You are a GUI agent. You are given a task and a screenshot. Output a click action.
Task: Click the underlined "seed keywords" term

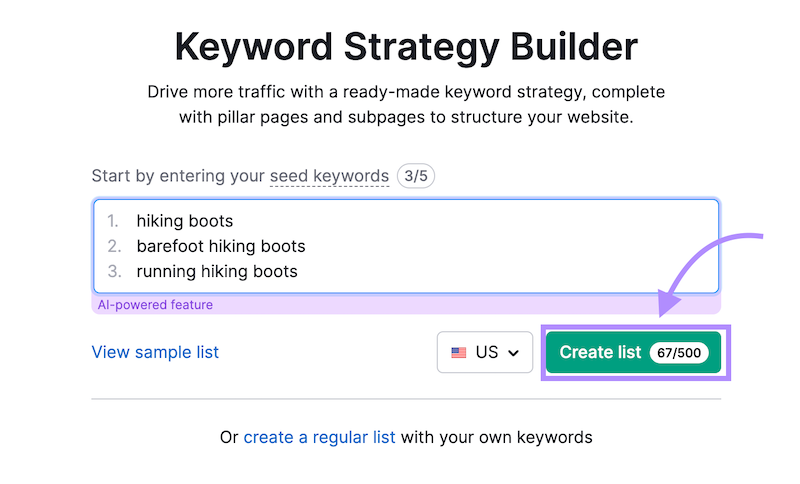pos(329,176)
